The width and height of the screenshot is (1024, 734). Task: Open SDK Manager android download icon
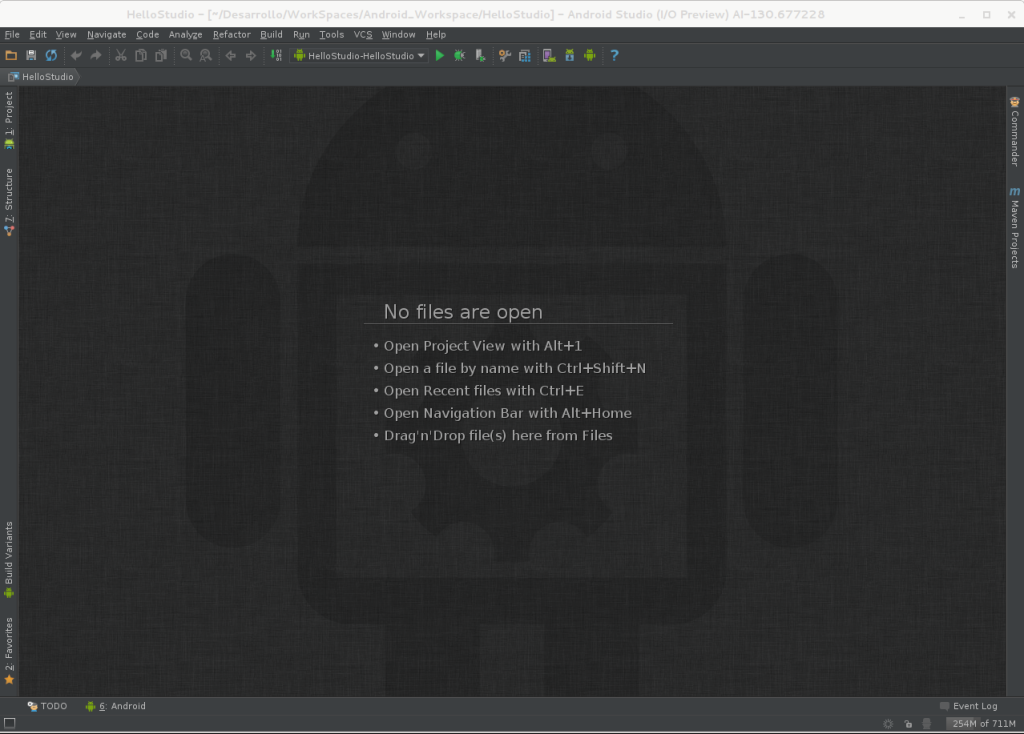tap(569, 56)
